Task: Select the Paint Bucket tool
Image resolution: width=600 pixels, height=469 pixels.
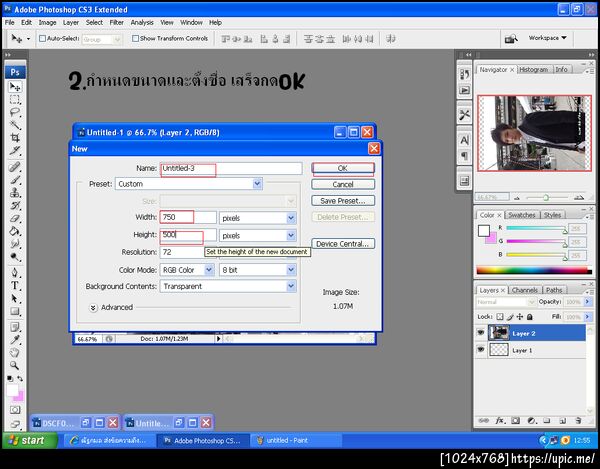Action: point(15,231)
